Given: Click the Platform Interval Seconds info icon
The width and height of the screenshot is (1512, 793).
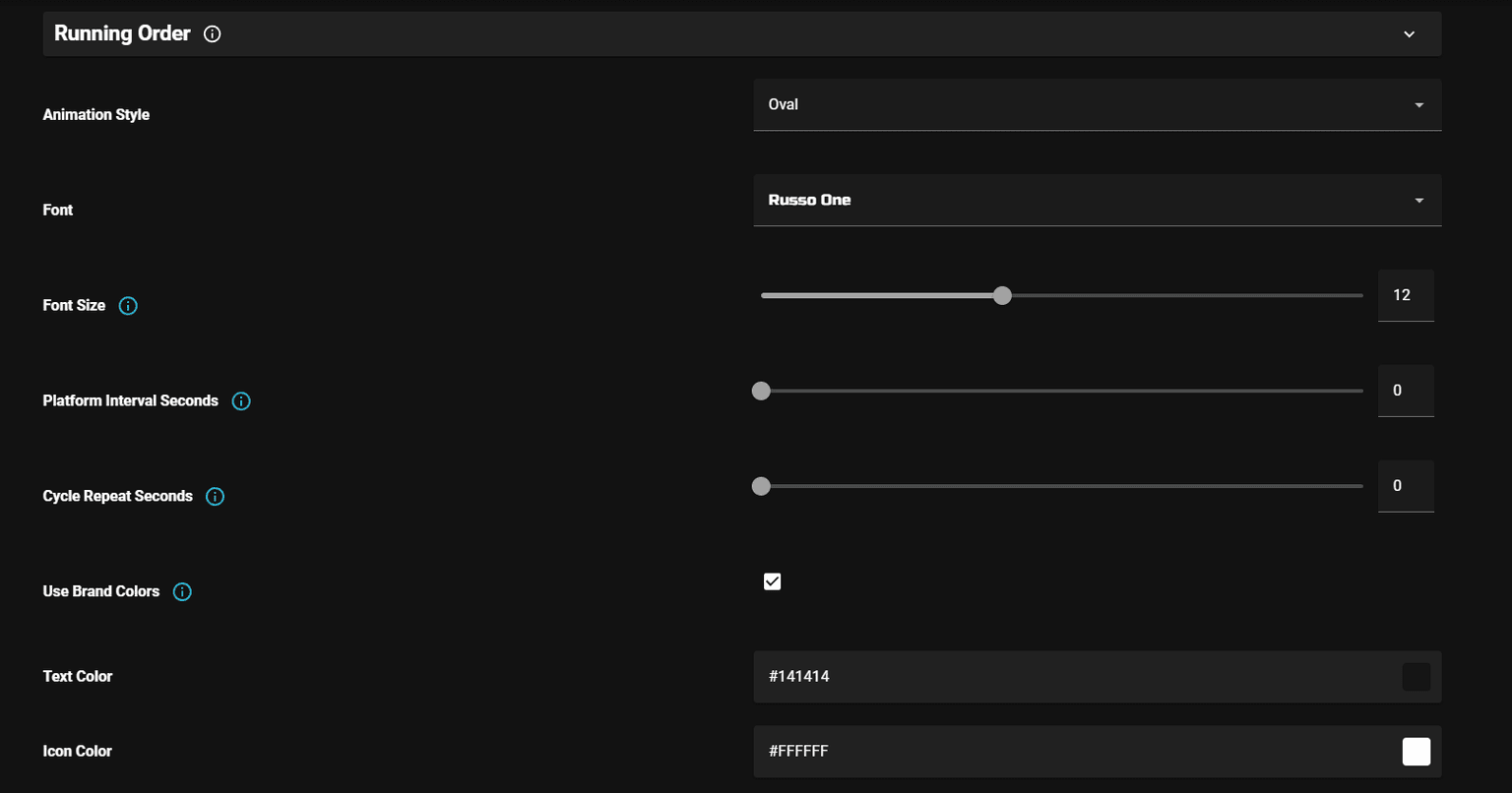Looking at the screenshot, I should click(x=241, y=400).
